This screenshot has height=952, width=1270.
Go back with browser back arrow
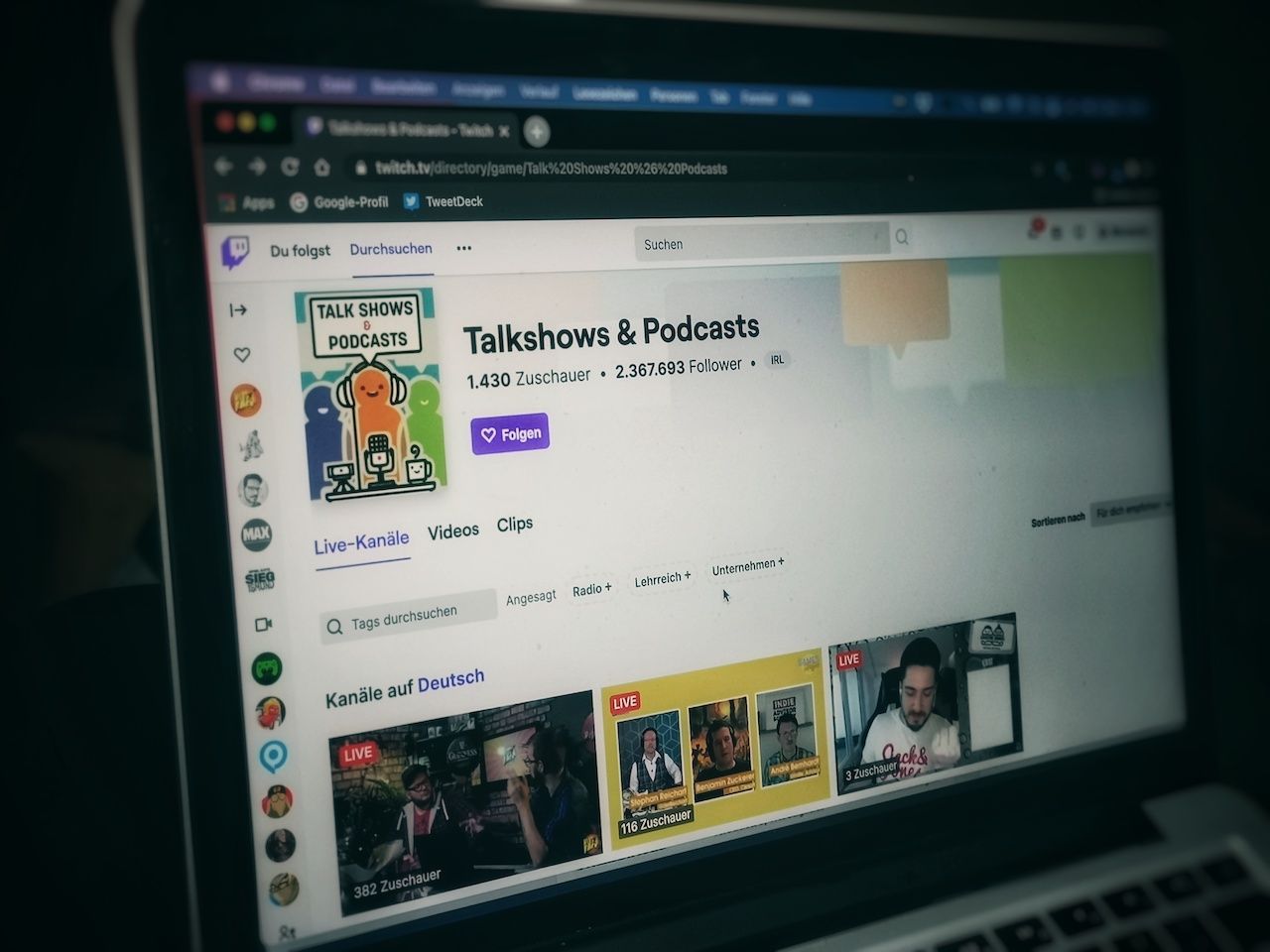point(224,167)
